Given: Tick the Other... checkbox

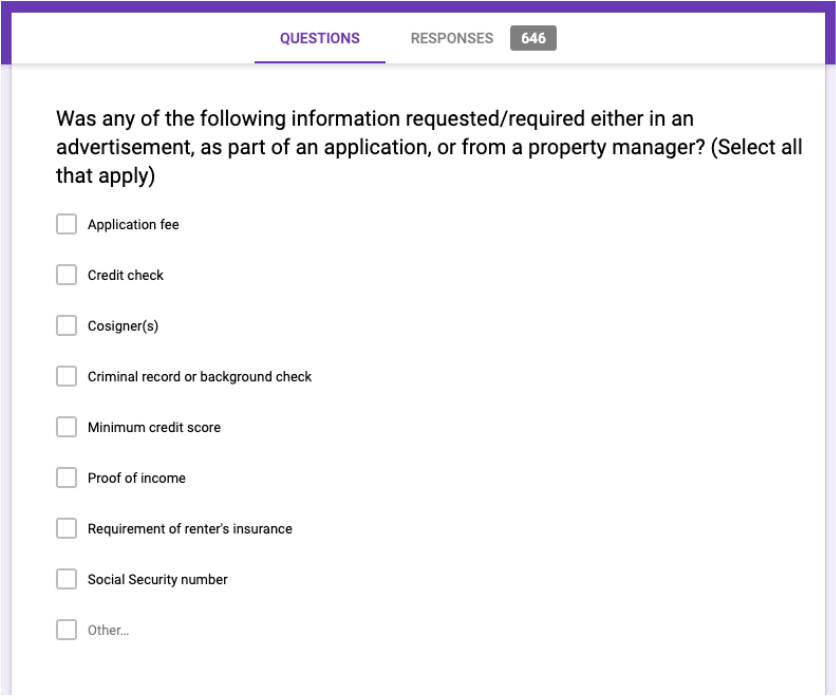Looking at the screenshot, I should pyautogui.click(x=66, y=630).
